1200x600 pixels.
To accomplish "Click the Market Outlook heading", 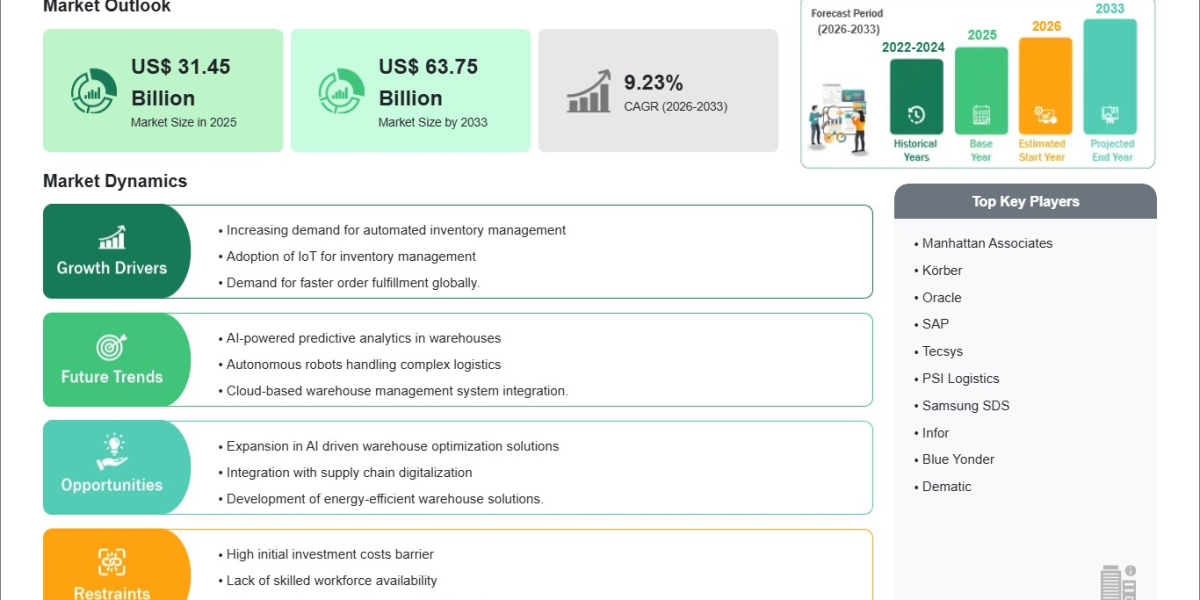I will coord(107,7).
